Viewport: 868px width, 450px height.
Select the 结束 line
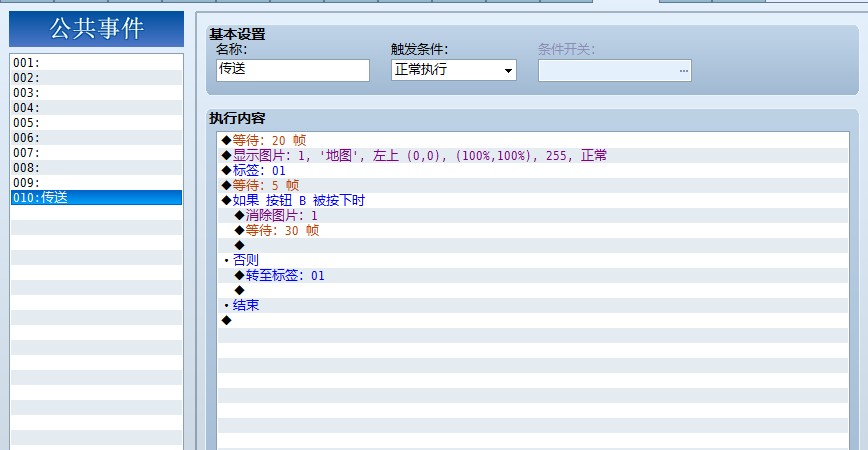(533, 305)
